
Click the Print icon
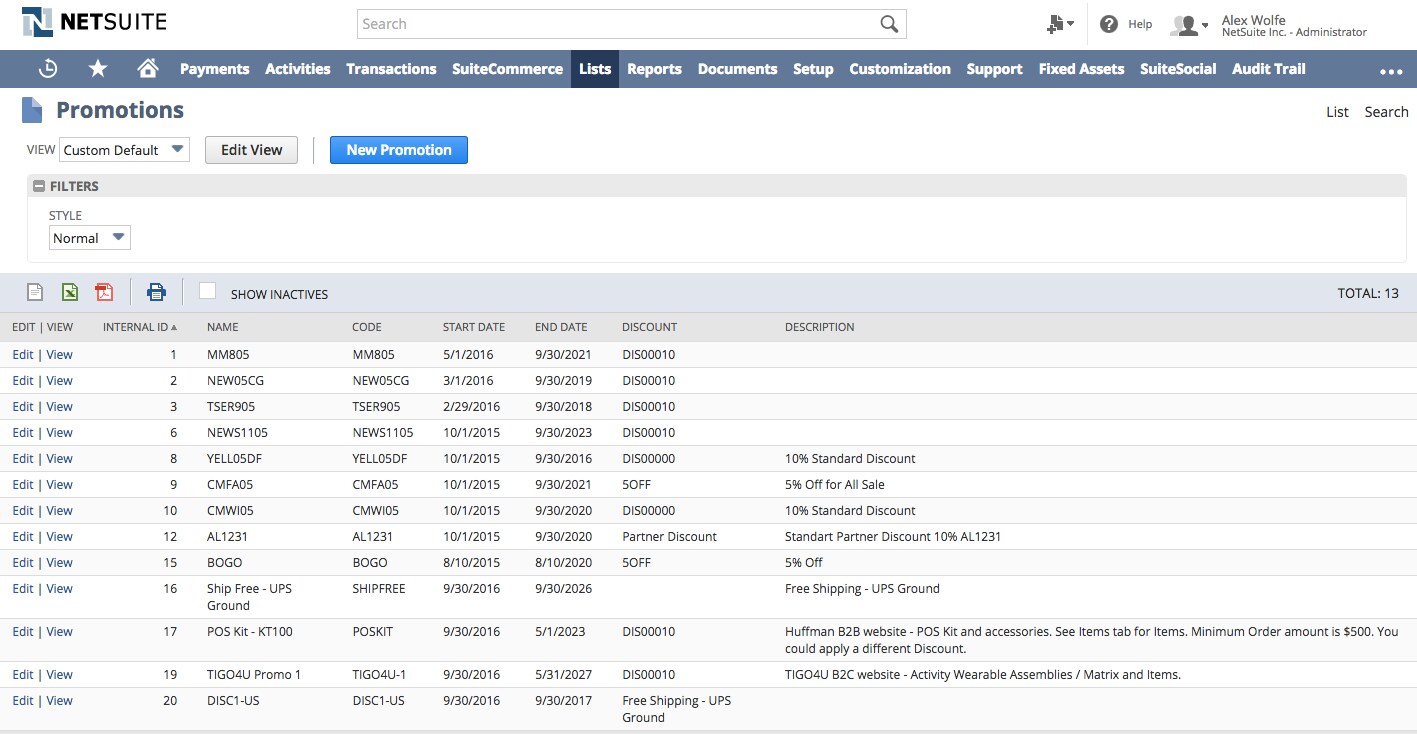click(x=156, y=292)
